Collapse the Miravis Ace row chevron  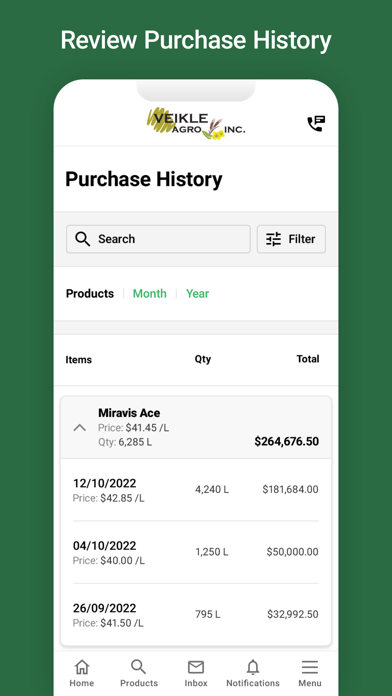(79, 428)
